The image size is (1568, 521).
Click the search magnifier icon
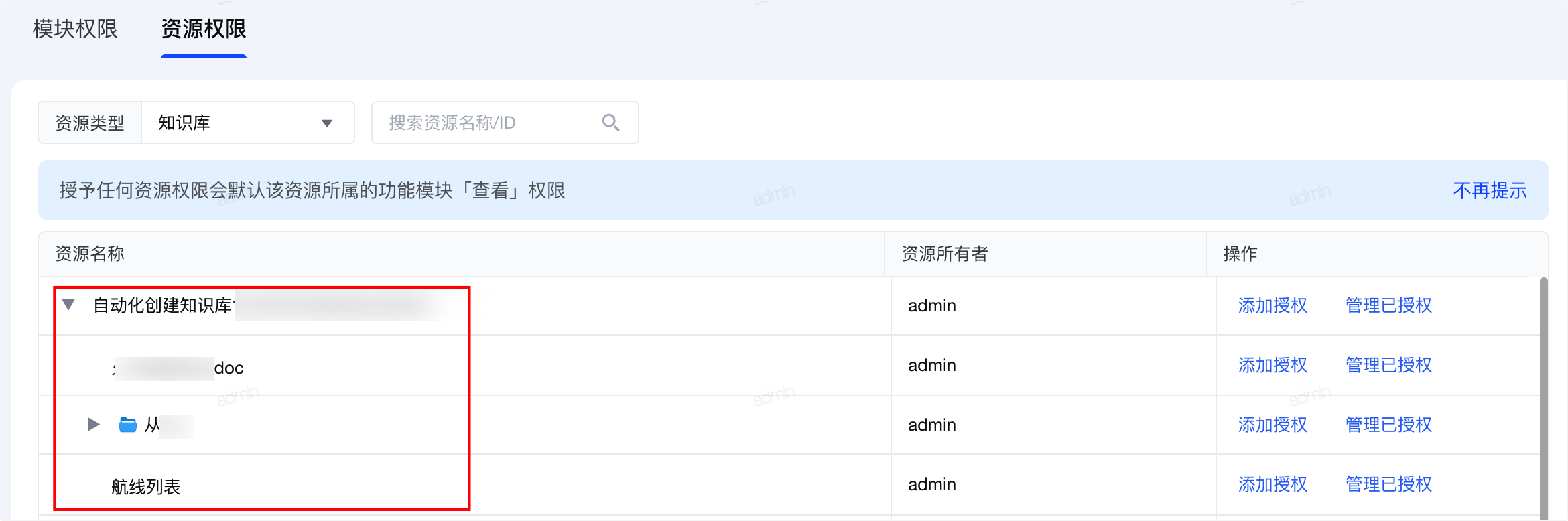pos(610,123)
